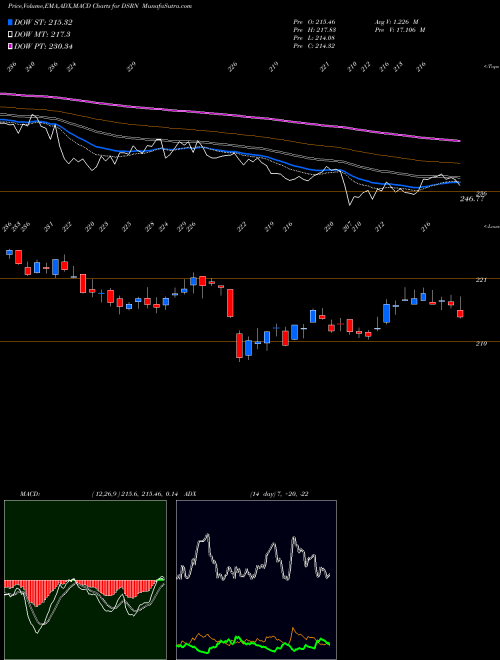Click the 'Pre H: 217.53' value
Viewport: 500px width, 660px height.
click(314, 30)
